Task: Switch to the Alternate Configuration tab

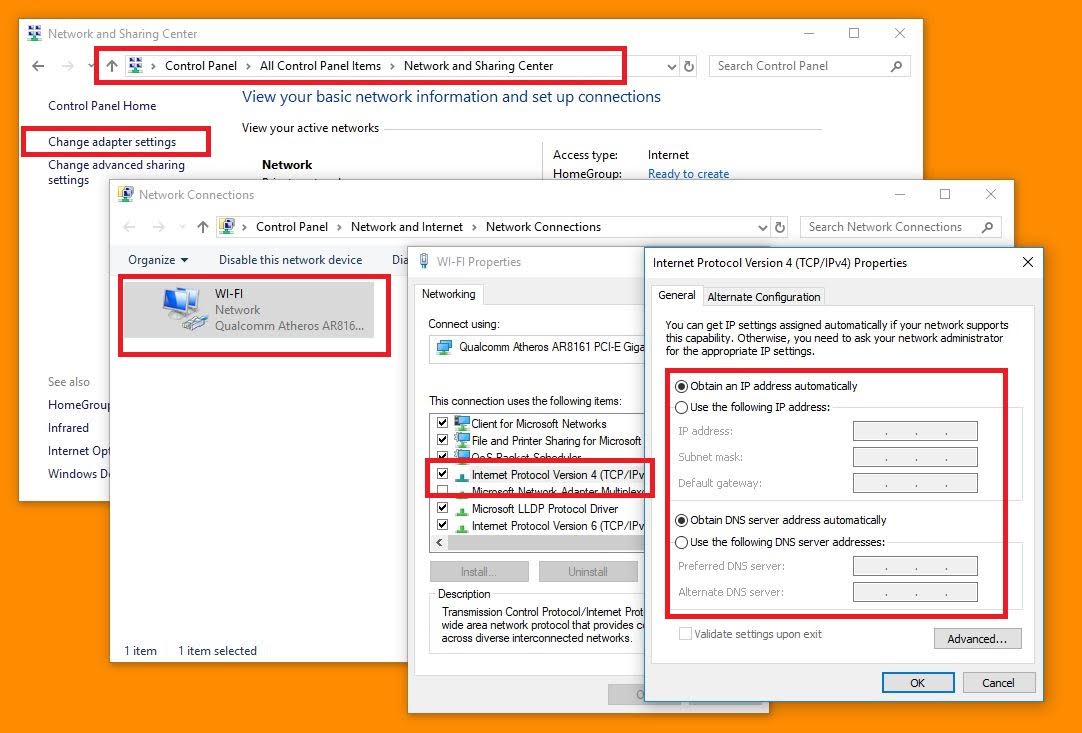Action: coord(764,297)
